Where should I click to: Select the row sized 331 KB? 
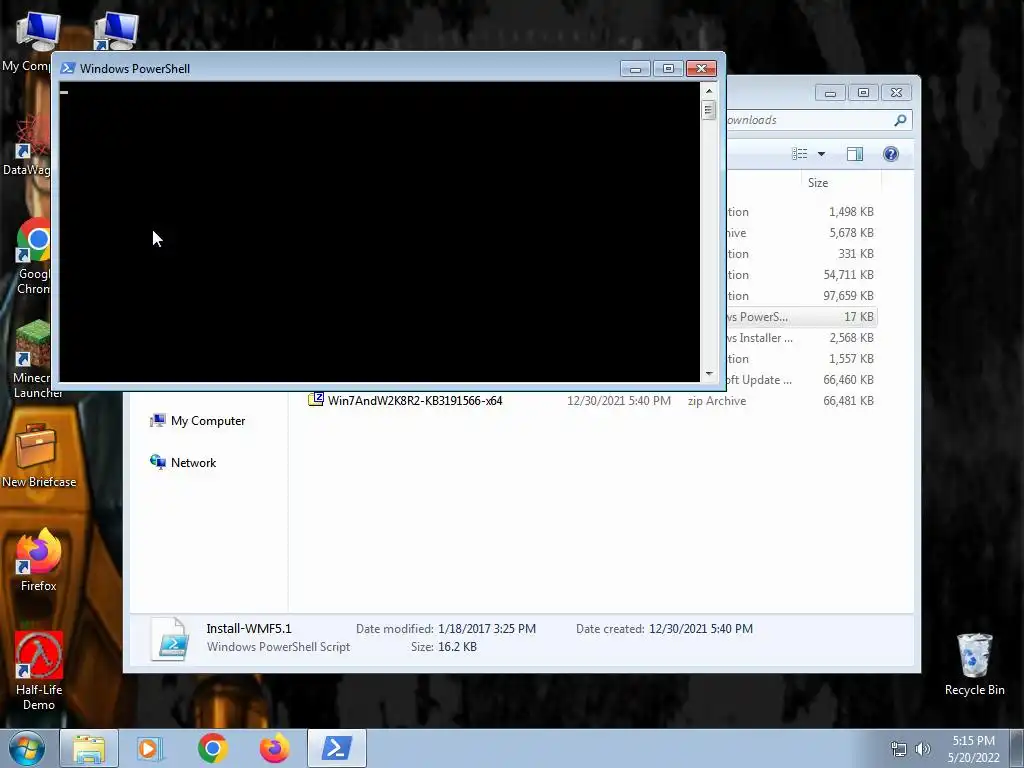801,253
